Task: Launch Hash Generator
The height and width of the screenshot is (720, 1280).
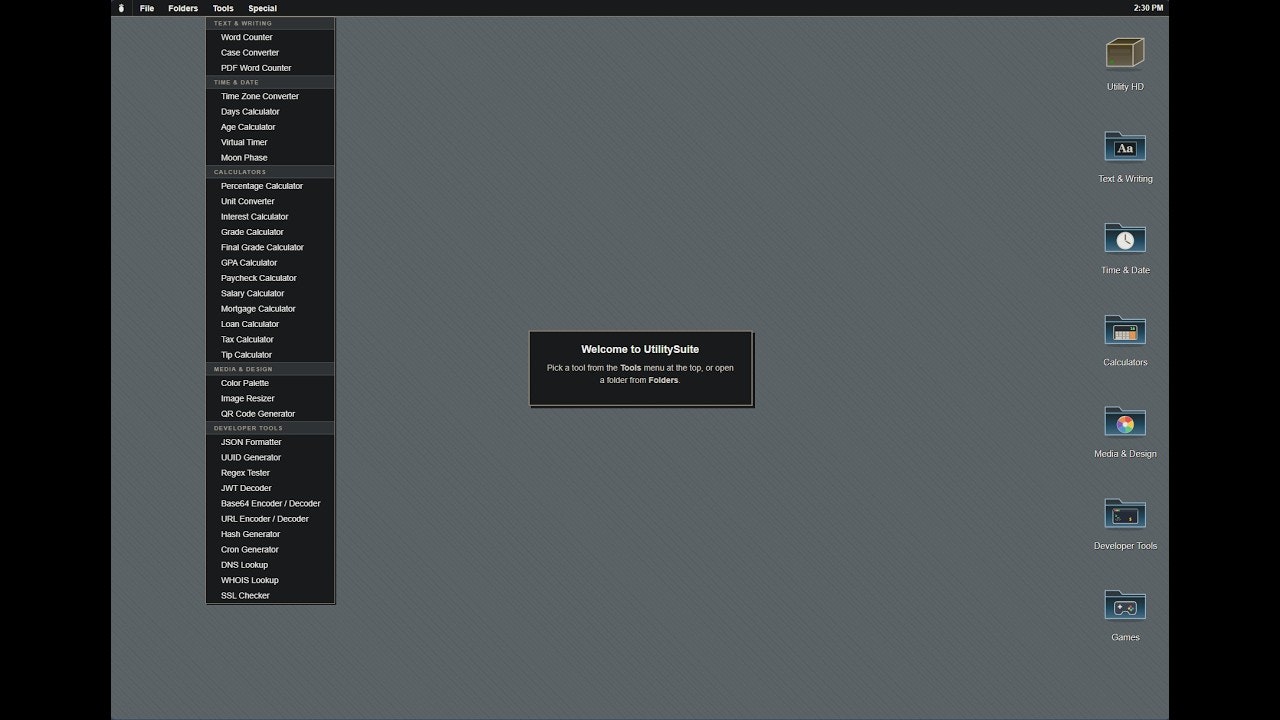Action: (x=270, y=534)
